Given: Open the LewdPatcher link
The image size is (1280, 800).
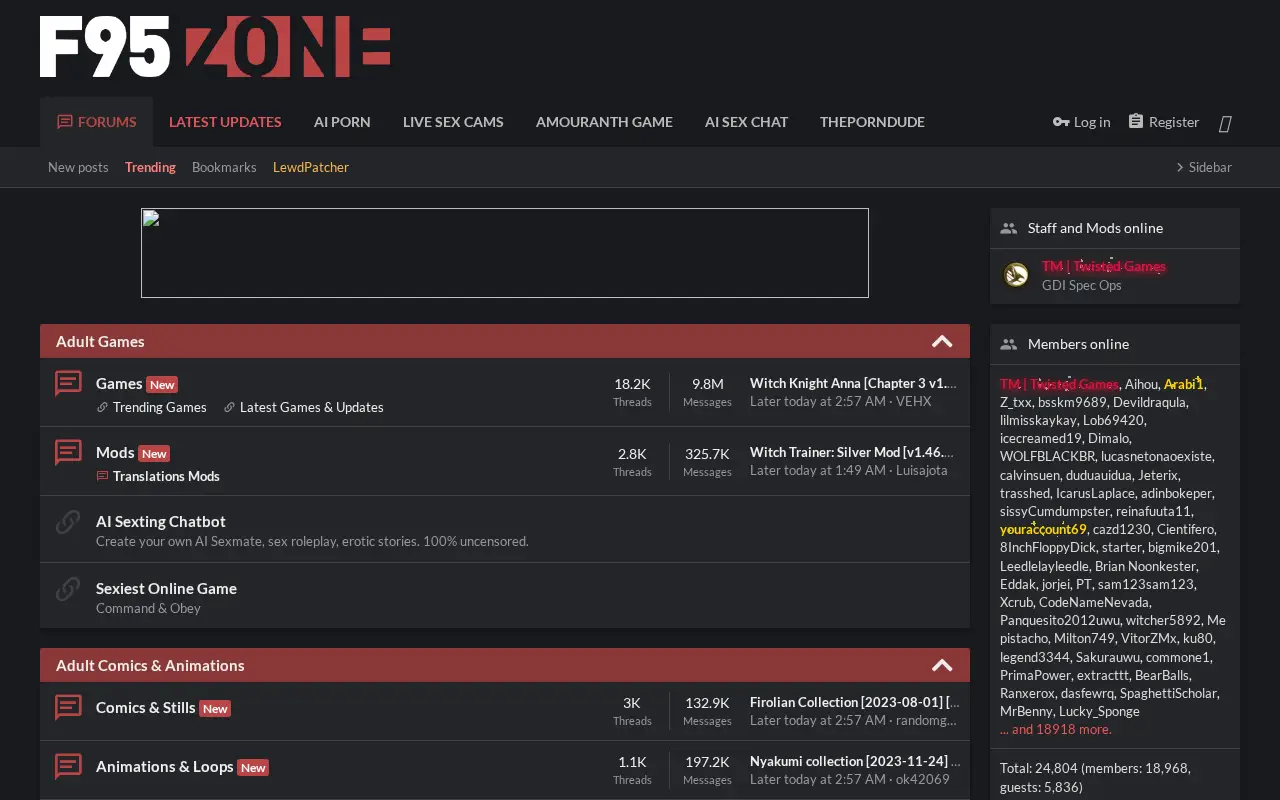Looking at the screenshot, I should (311, 167).
